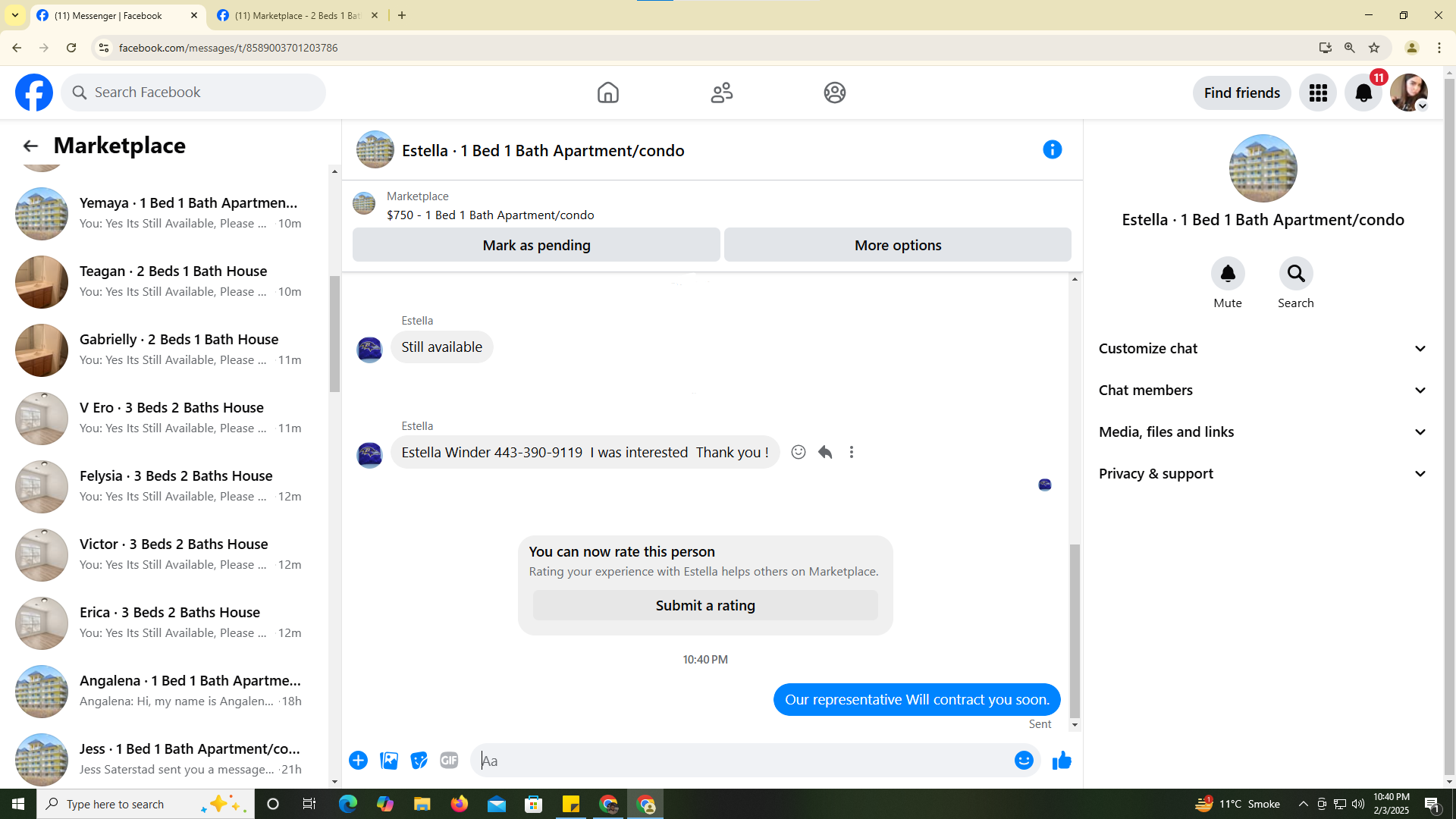Open the Facebook logo home link

tap(34, 93)
